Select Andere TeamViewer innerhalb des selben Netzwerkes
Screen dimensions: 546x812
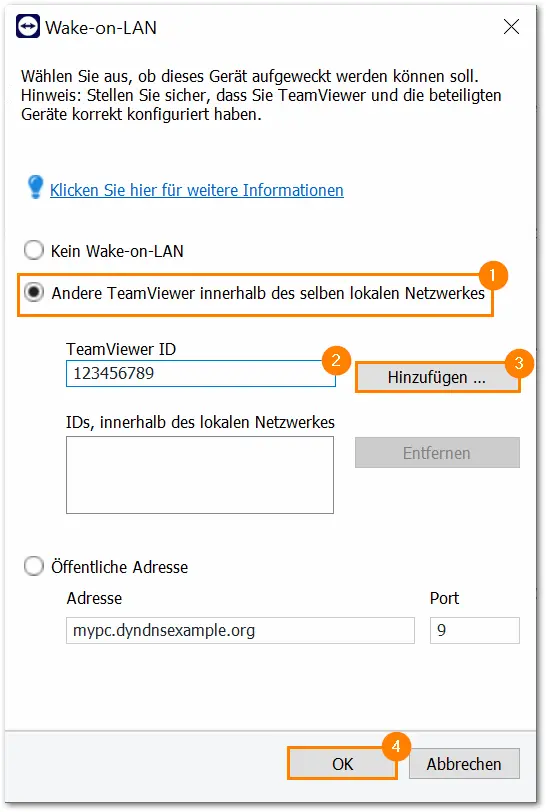coord(34,293)
